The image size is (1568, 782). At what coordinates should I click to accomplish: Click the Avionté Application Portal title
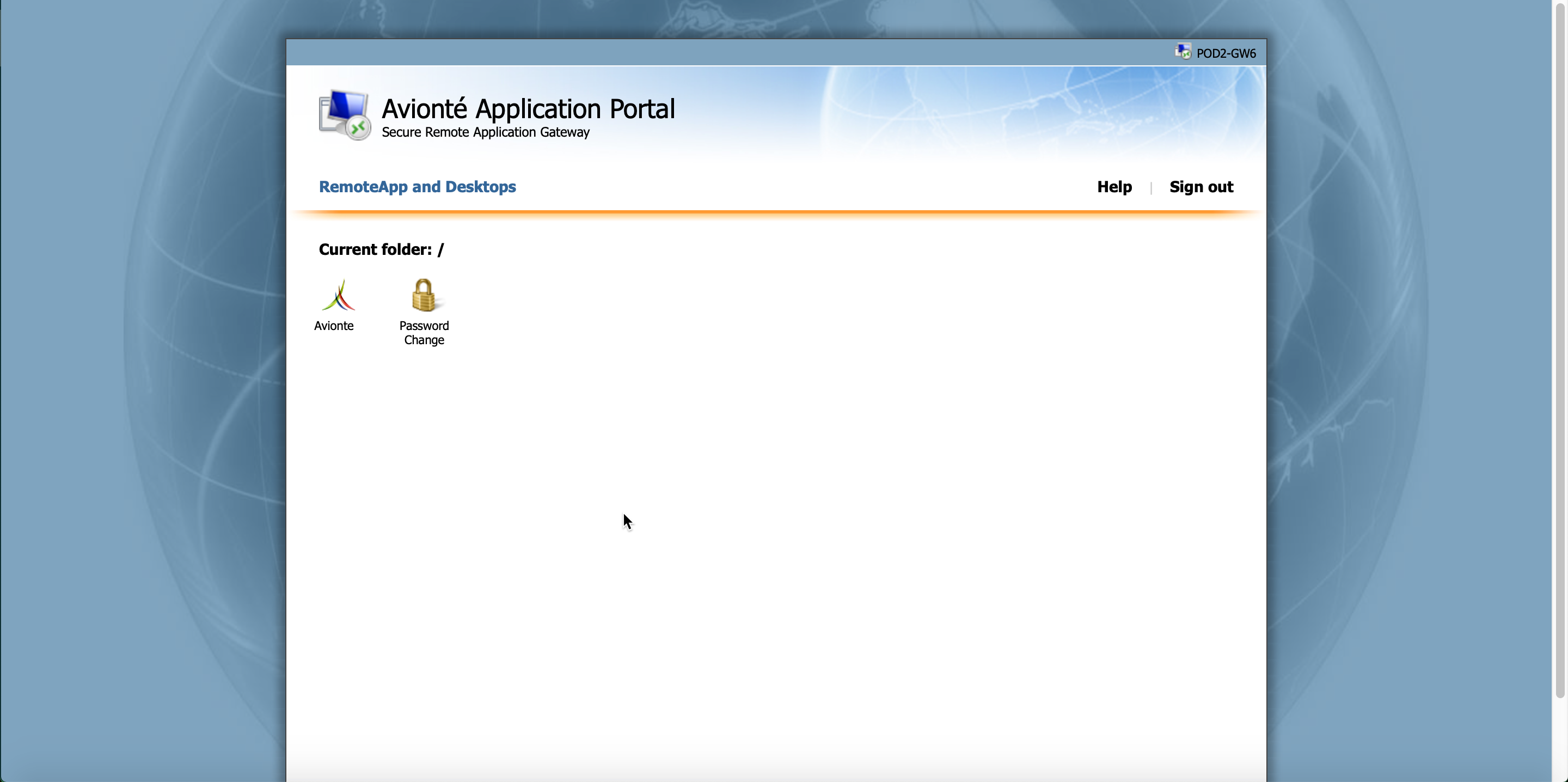[x=528, y=109]
